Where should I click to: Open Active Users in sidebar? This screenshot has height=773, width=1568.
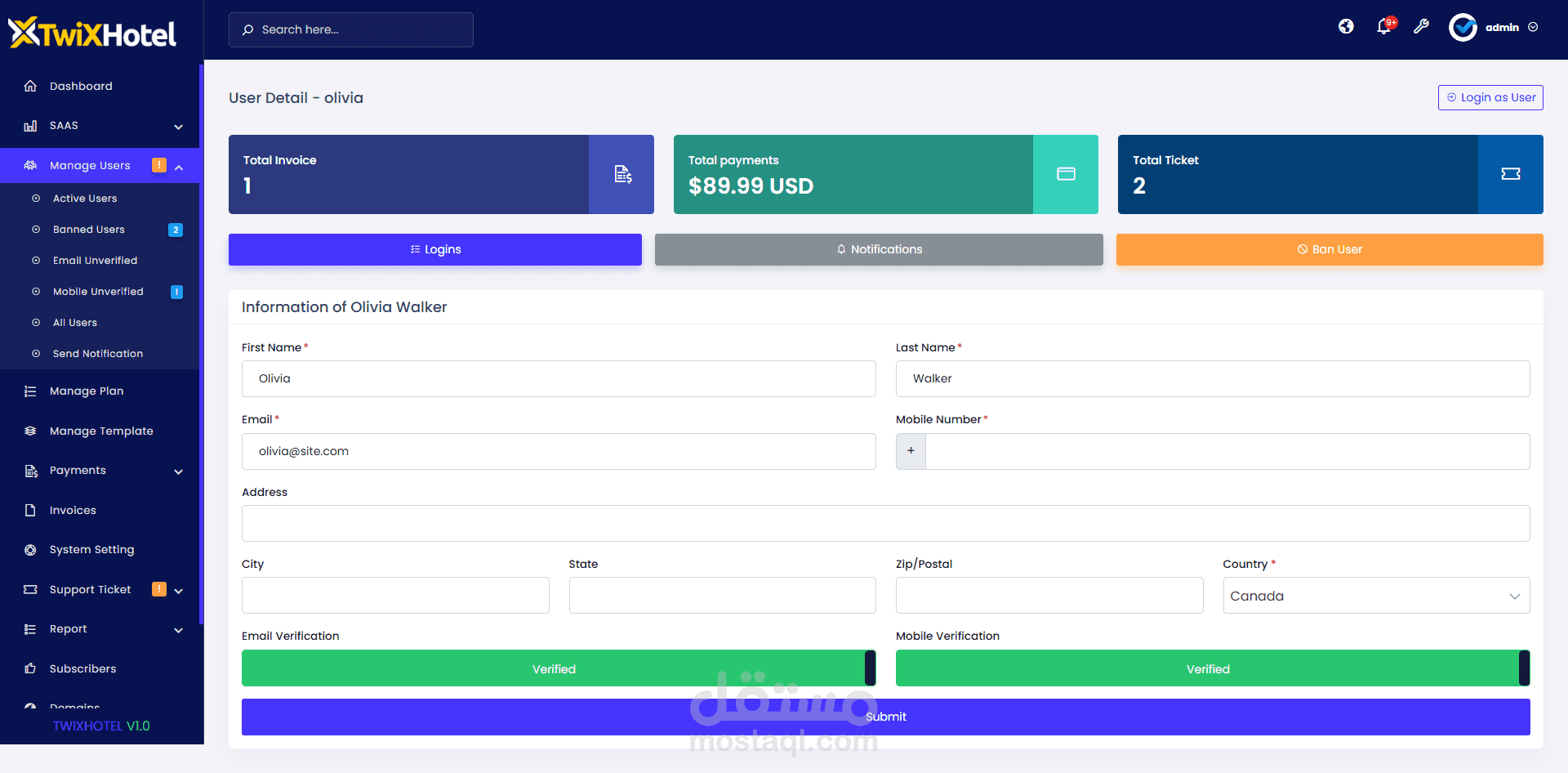click(x=85, y=199)
